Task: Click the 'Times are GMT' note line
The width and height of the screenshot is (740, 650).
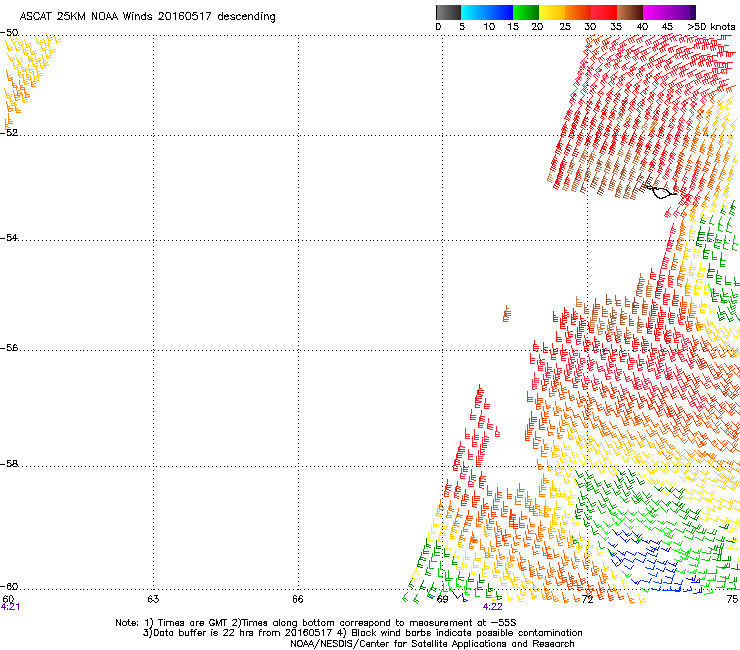Action: coord(316,623)
